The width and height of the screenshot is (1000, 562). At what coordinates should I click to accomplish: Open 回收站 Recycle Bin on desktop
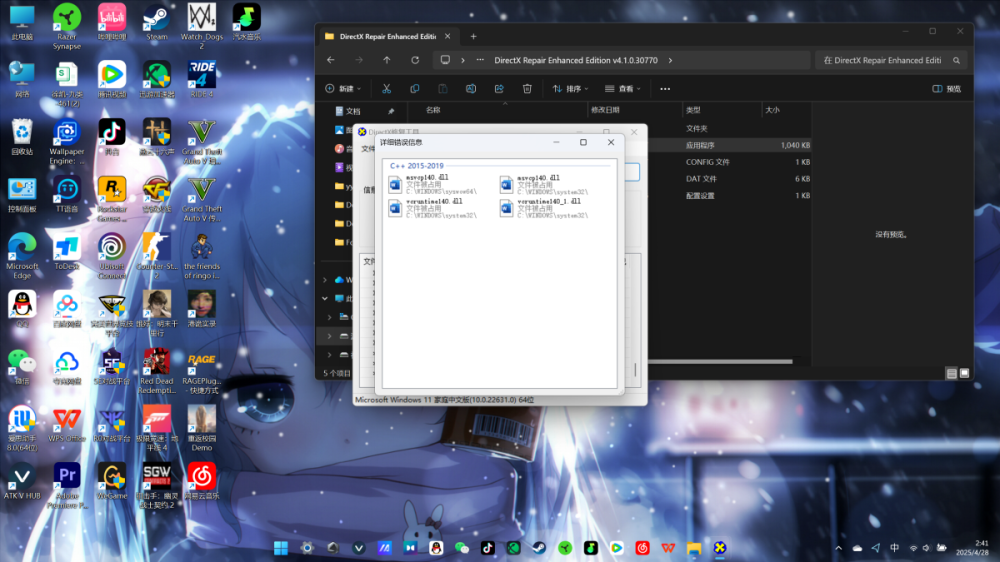[22, 137]
